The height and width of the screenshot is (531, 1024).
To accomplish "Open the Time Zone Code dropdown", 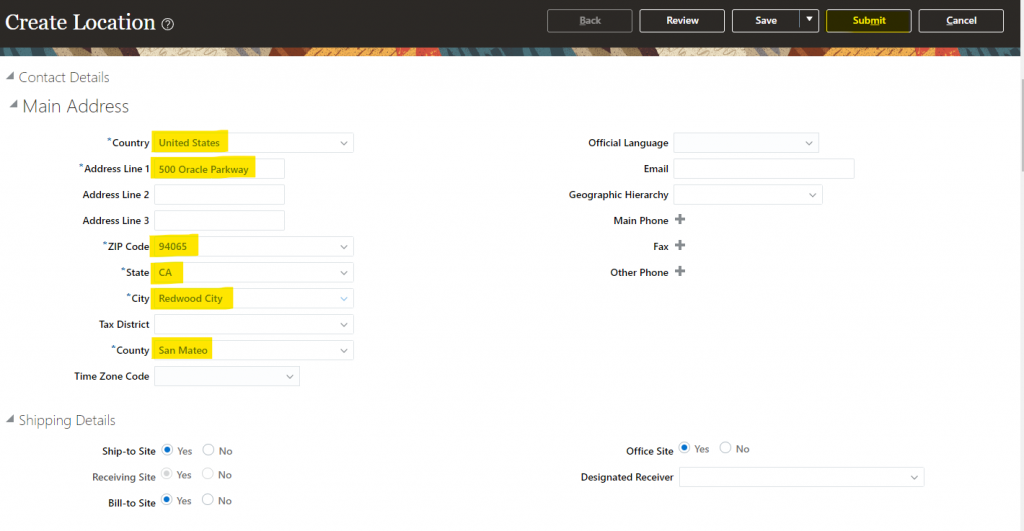I will [289, 377].
